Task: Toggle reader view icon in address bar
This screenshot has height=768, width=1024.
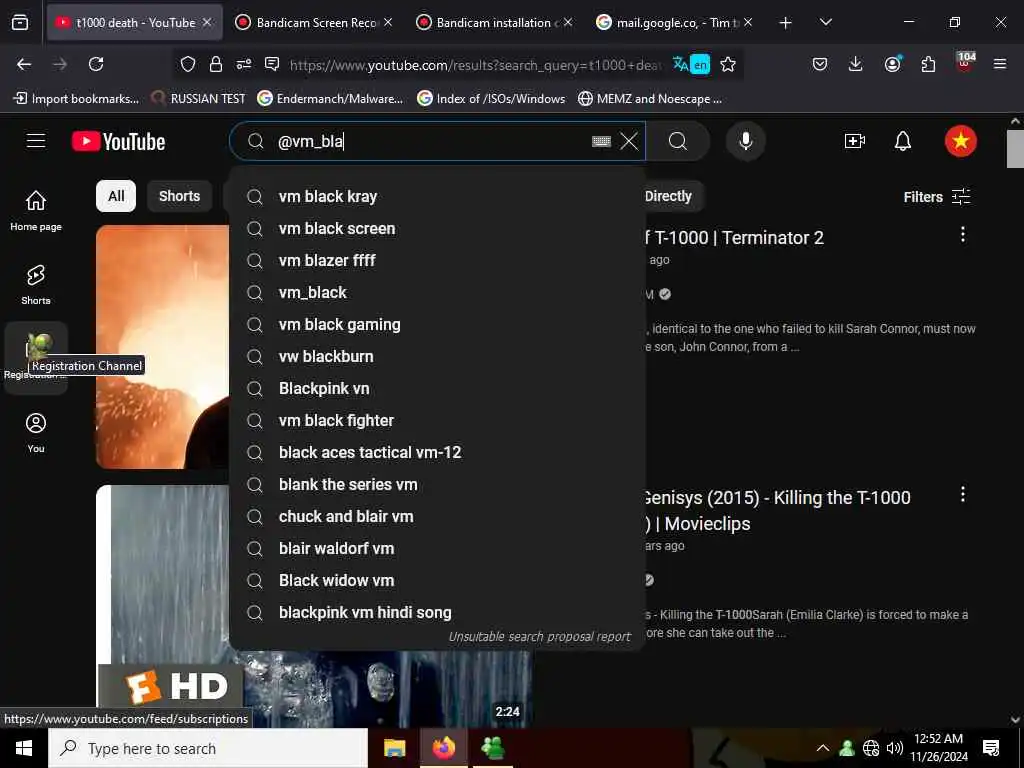Action: pyautogui.click(x=272, y=64)
